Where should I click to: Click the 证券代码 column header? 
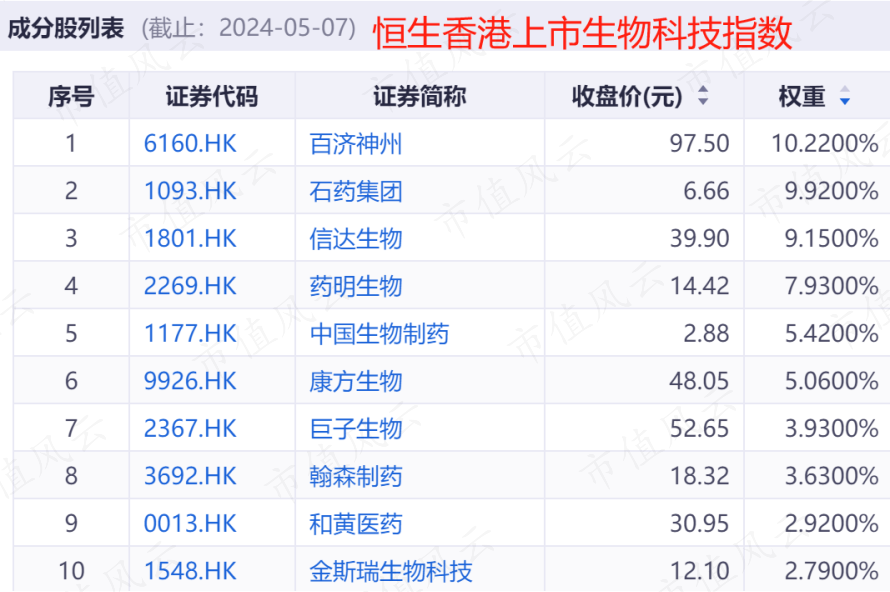pos(212,96)
